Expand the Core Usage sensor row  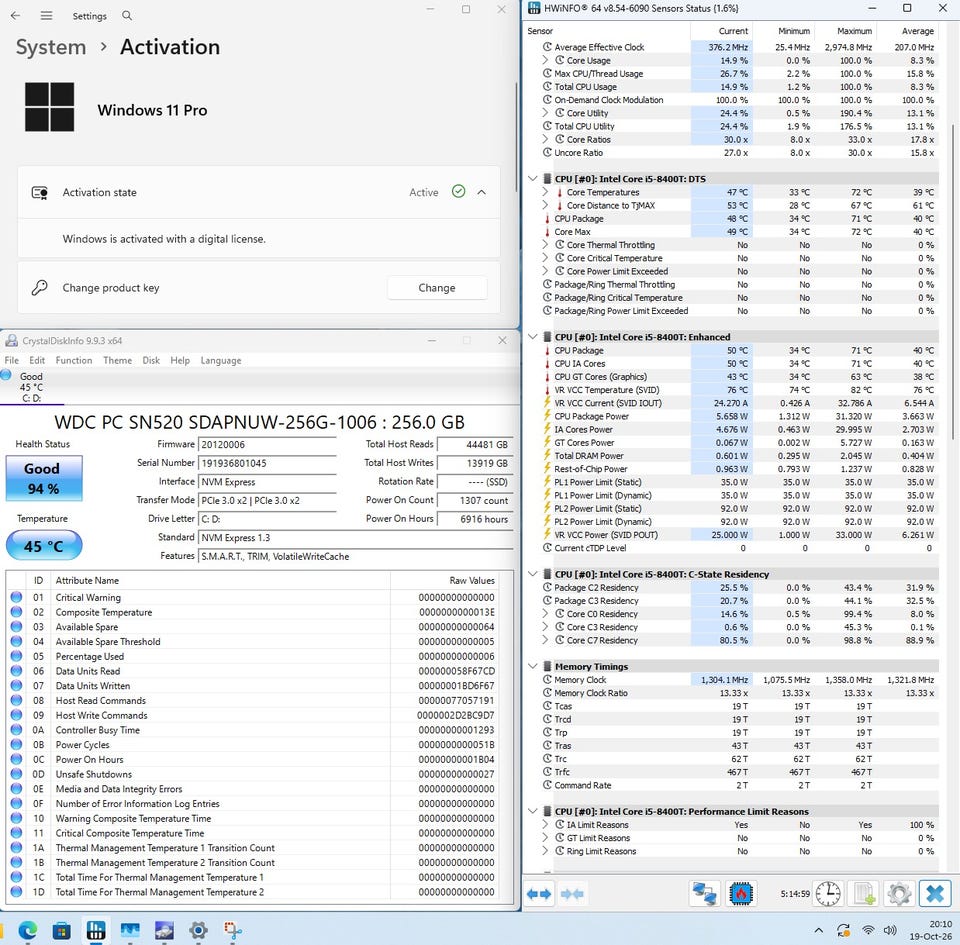(545, 60)
